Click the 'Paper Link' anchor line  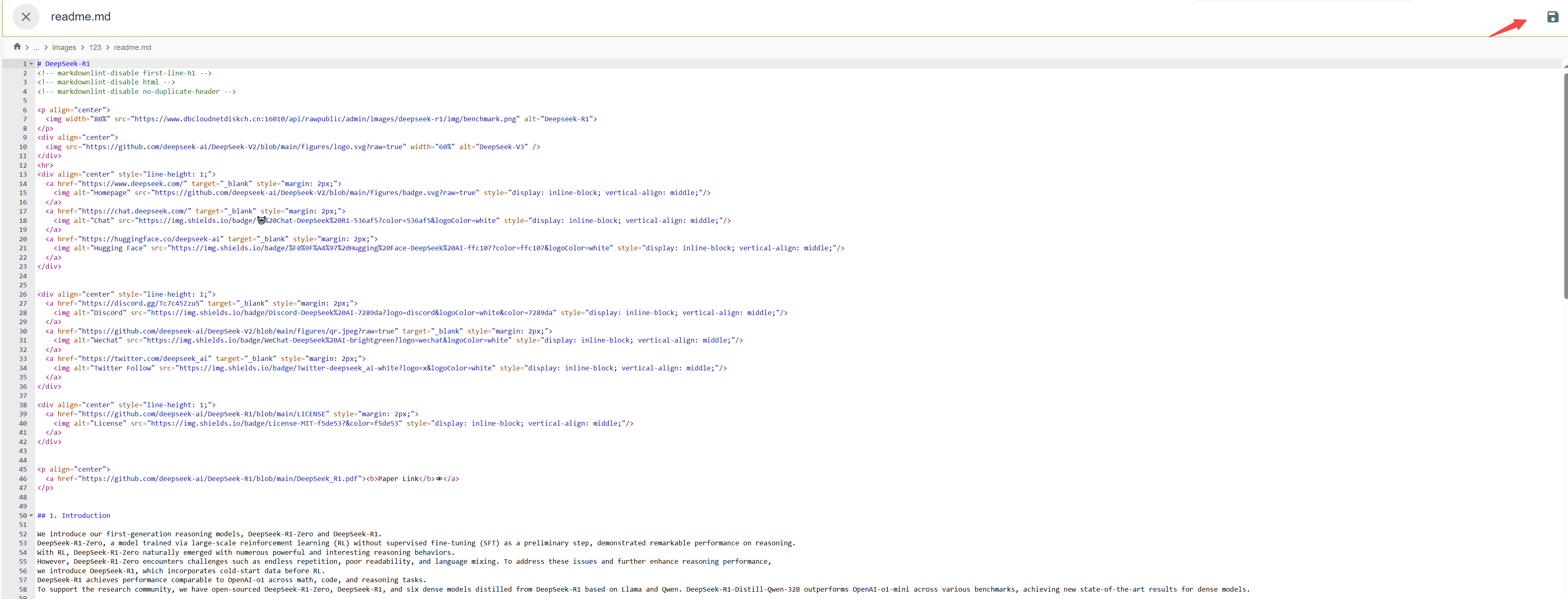252,479
